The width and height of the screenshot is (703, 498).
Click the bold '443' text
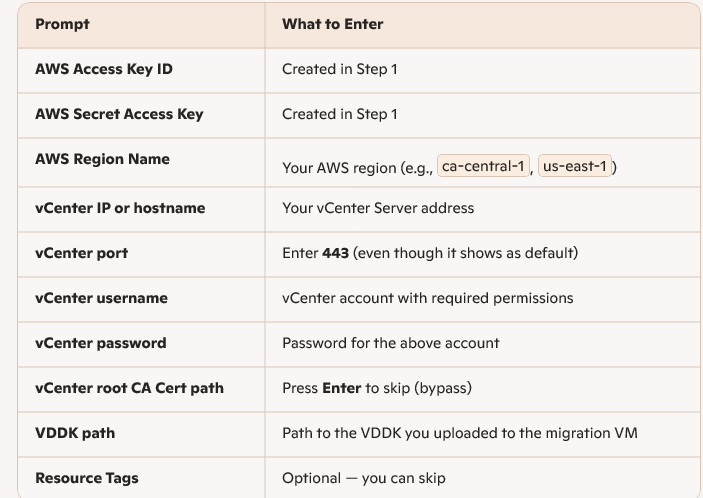click(335, 253)
